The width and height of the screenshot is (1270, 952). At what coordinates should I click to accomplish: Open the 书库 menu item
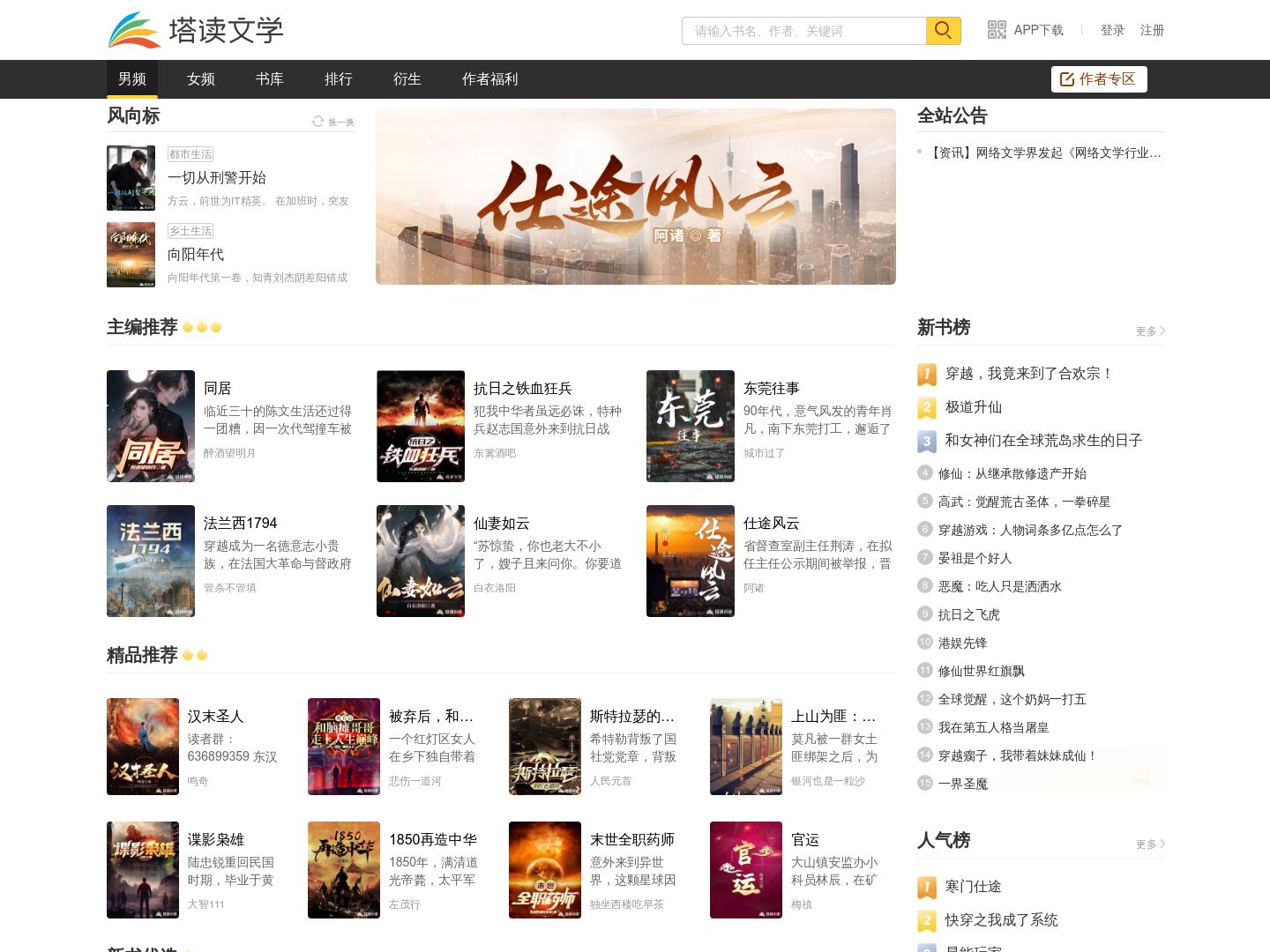click(x=270, y=79)
